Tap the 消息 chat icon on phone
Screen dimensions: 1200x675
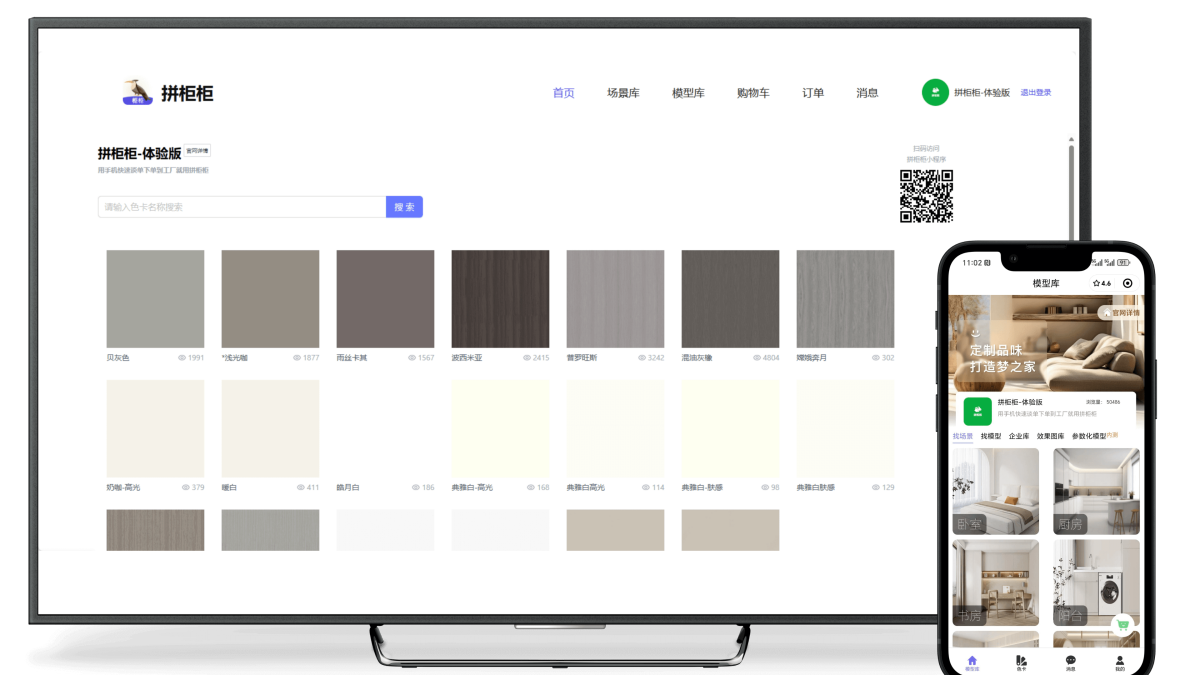click(x=1070, y=661)
